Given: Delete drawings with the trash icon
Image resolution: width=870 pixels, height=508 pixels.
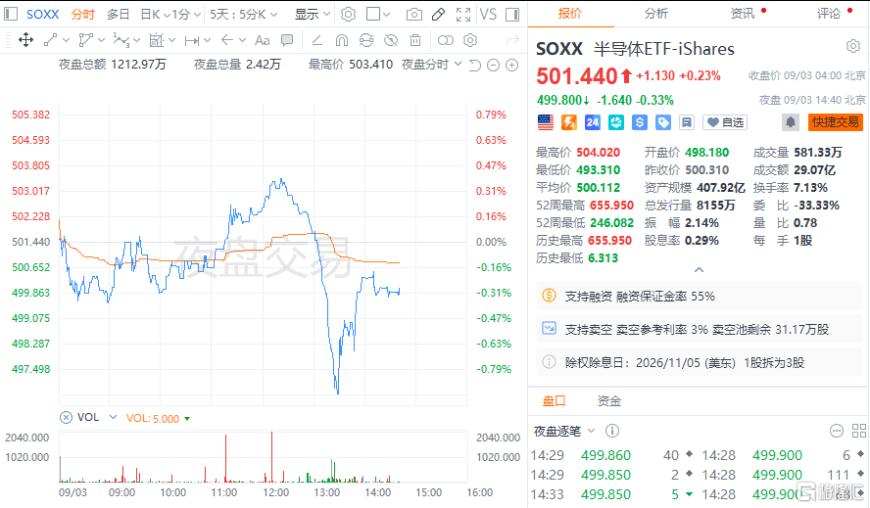Looking at the screenshot, I should pyautogui.click(x=415, y=40).
